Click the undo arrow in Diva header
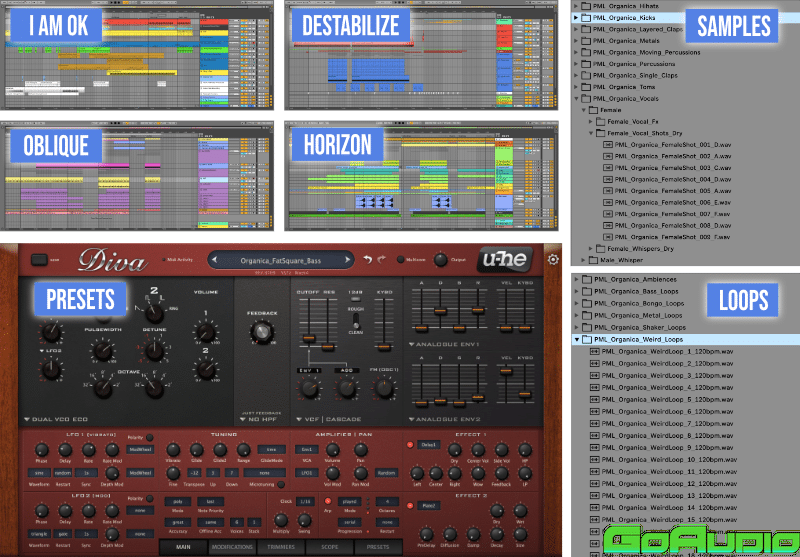Viewport: 800px width, 557px height. point(367,259)
